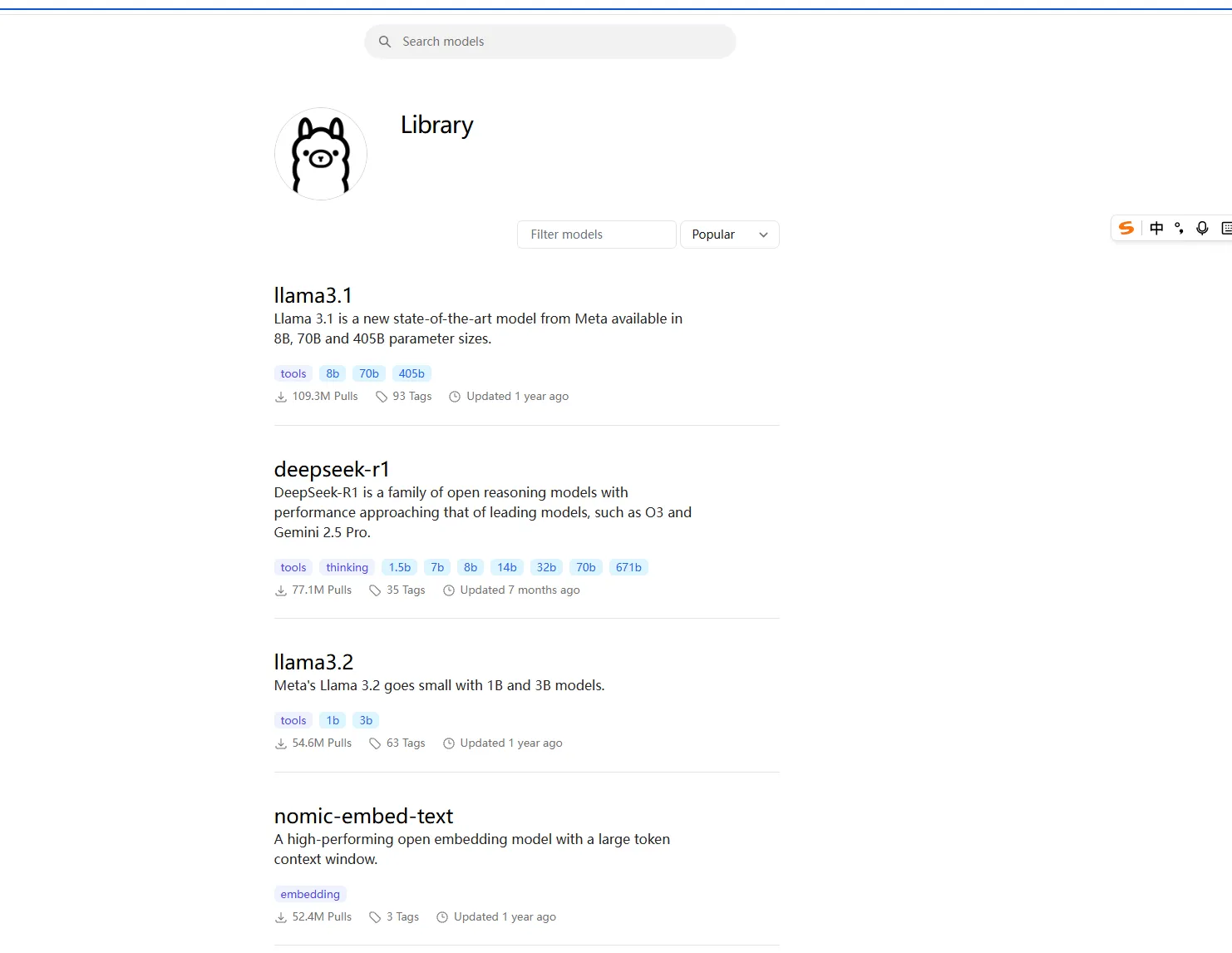The height and width of the screenshot is (953, 1232).
Task: Click the 7b size tag
Action: coord(437,567)
